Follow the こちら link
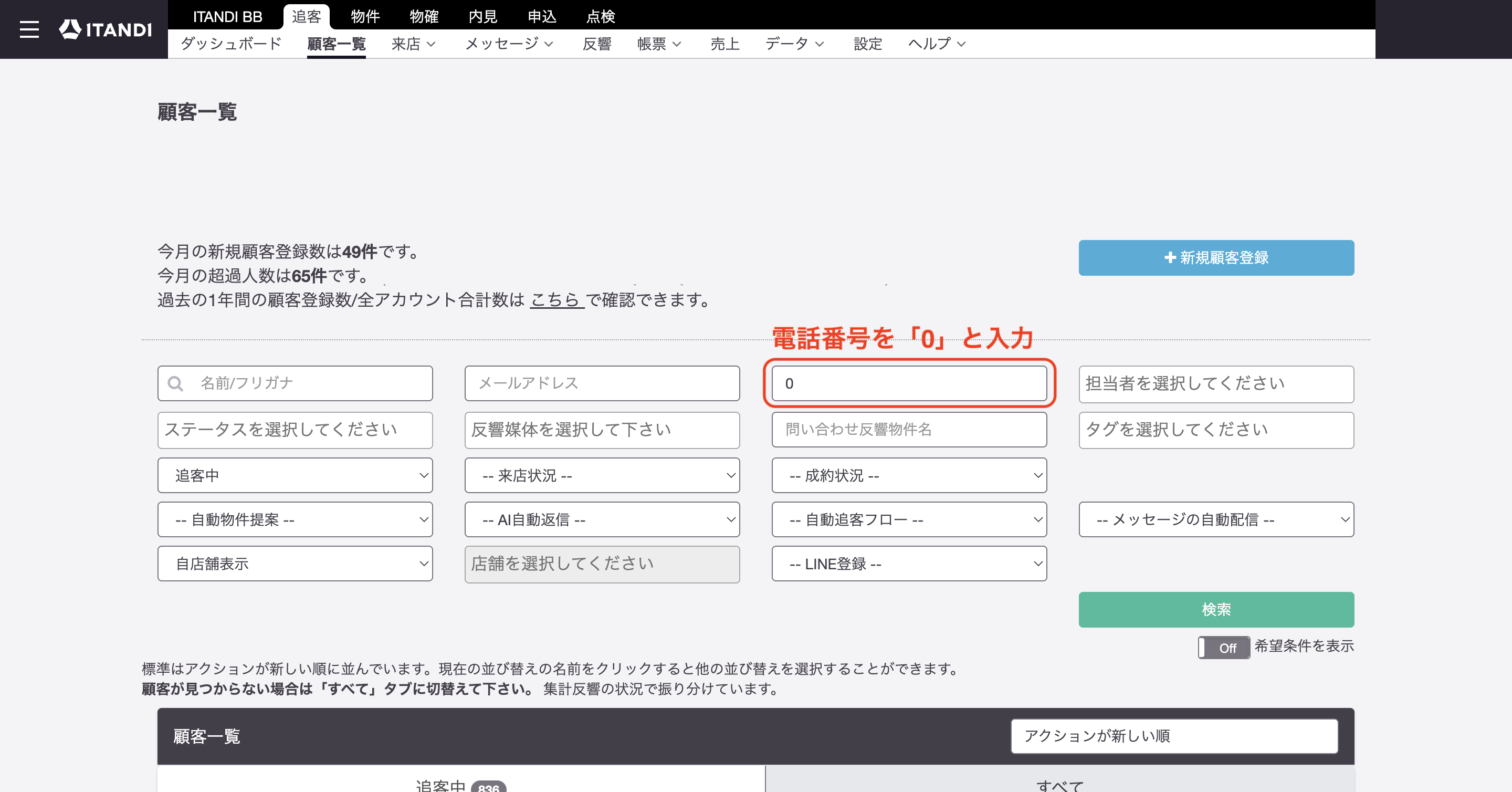The height and width of the screenshot is (792, 1512). coord(557,300)
